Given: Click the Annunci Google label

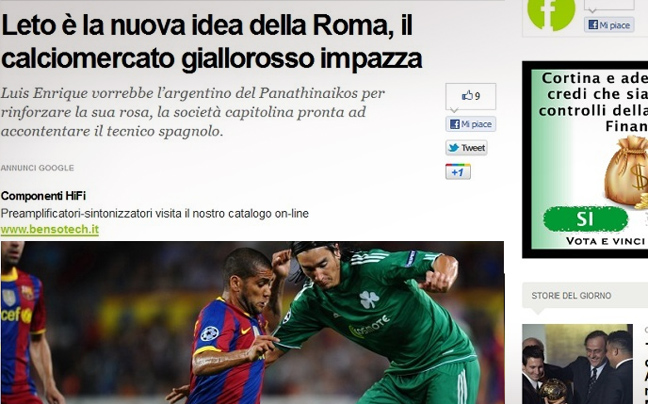Looking at the screenshot, I should click(37, 168).
